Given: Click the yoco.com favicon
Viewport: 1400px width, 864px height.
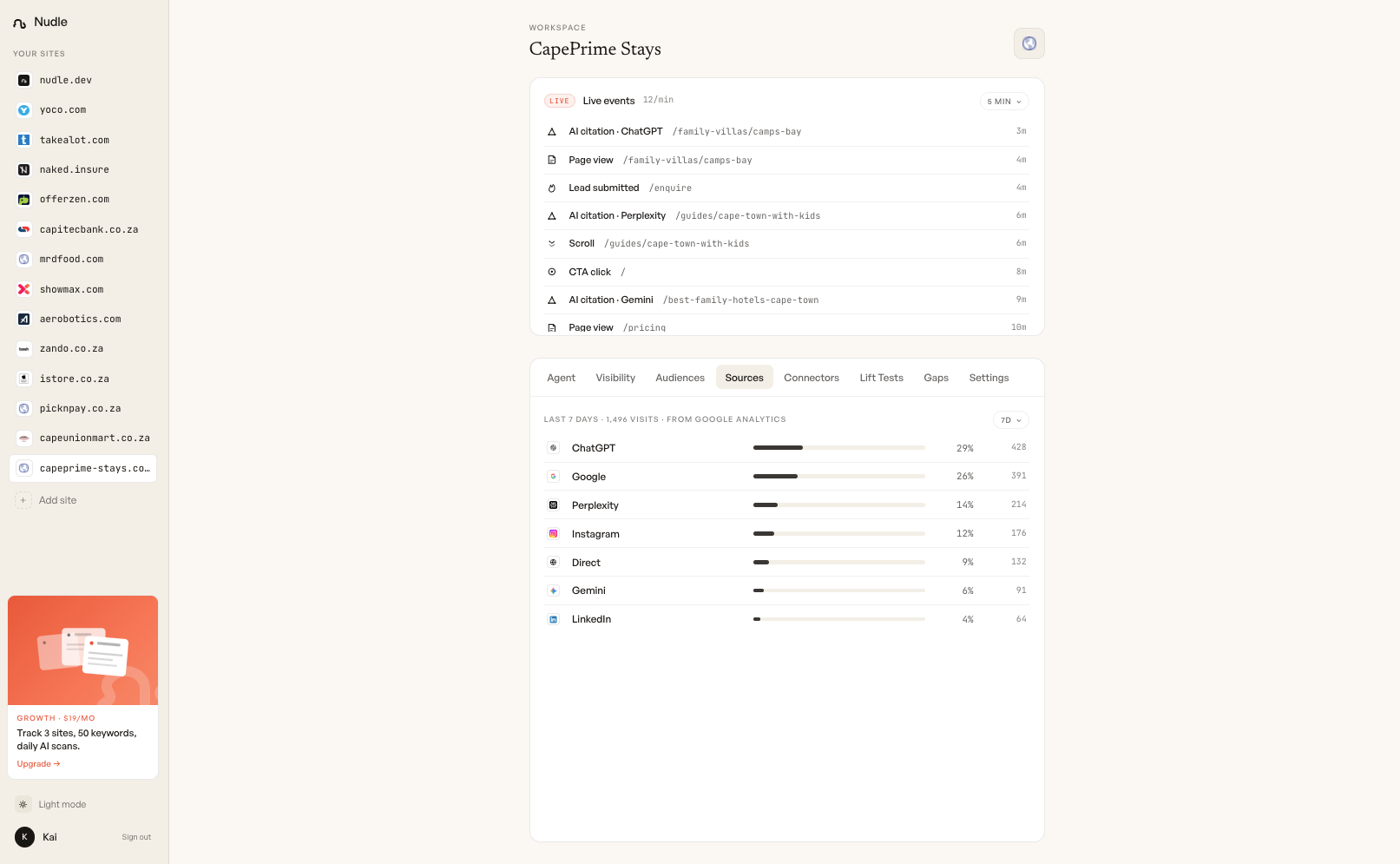Looking at the screenshot, I should tap(24, 110).
